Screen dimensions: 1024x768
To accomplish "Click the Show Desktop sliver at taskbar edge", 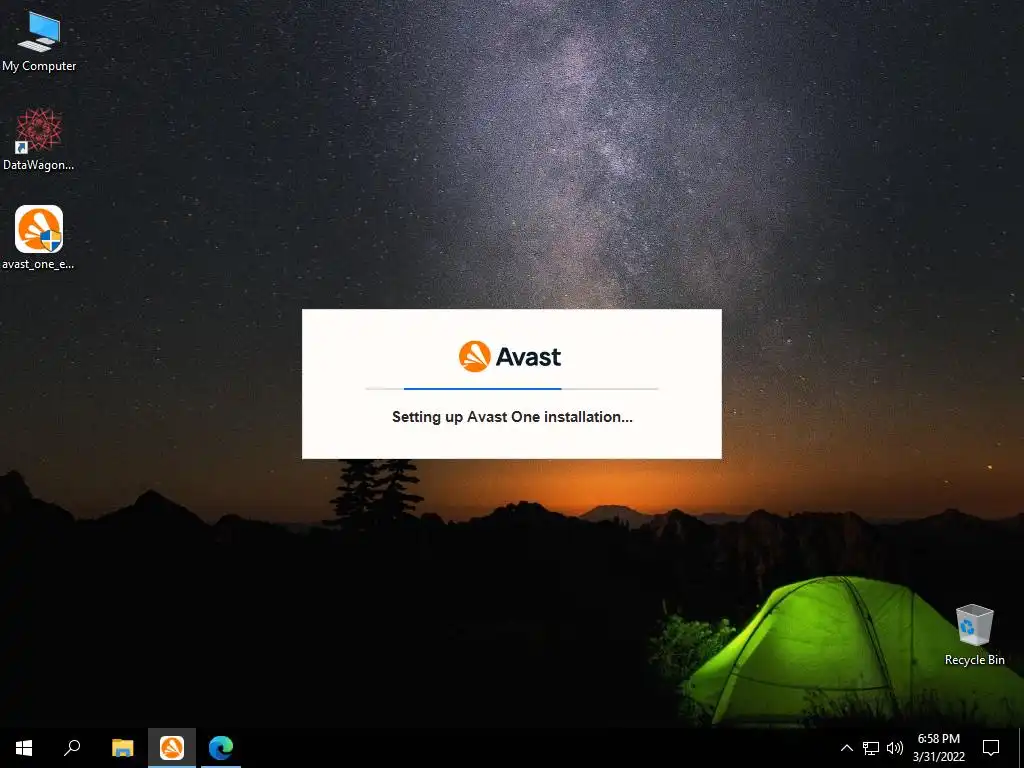I will [1021, 748].
